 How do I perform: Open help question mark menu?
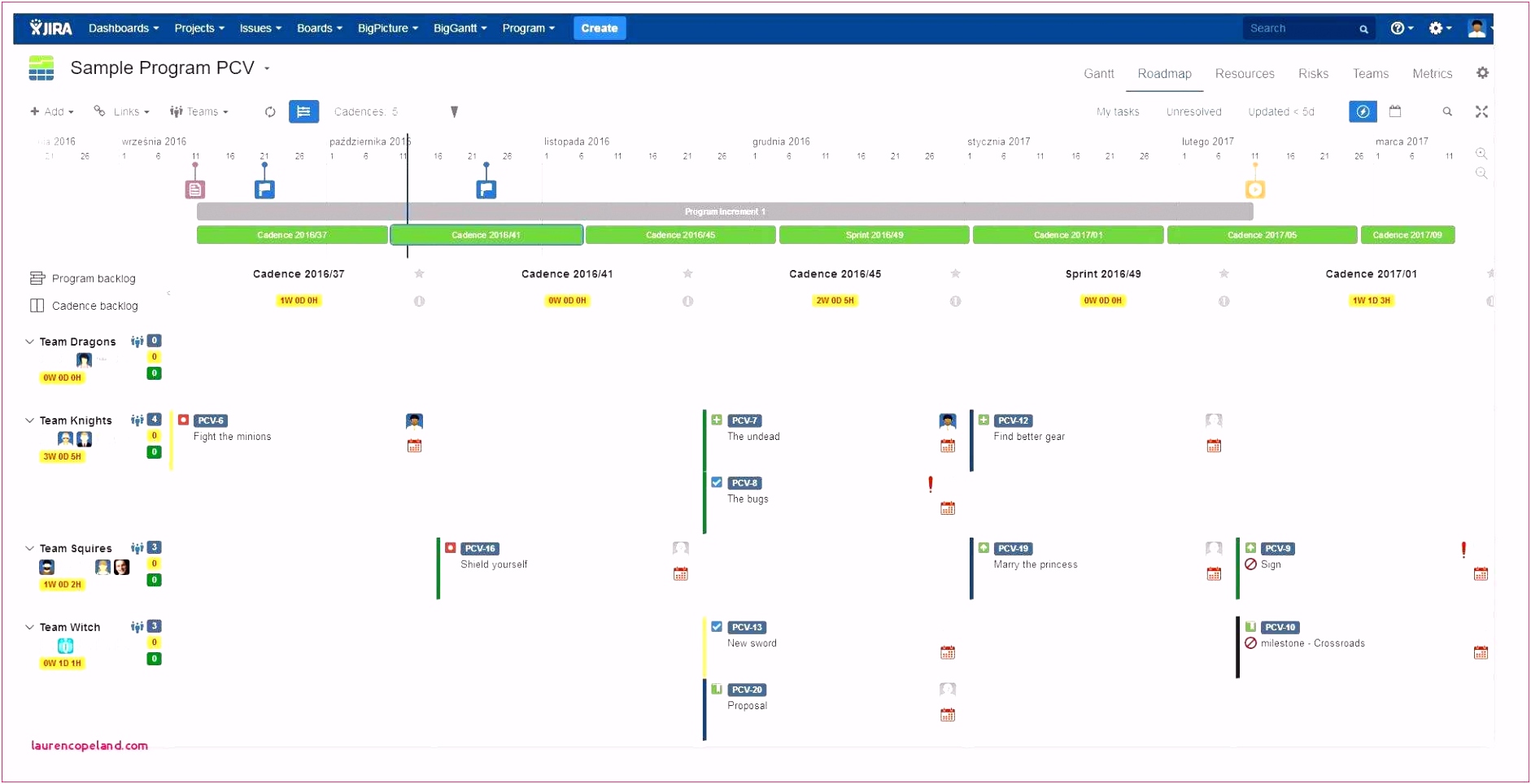point(1401,28)
